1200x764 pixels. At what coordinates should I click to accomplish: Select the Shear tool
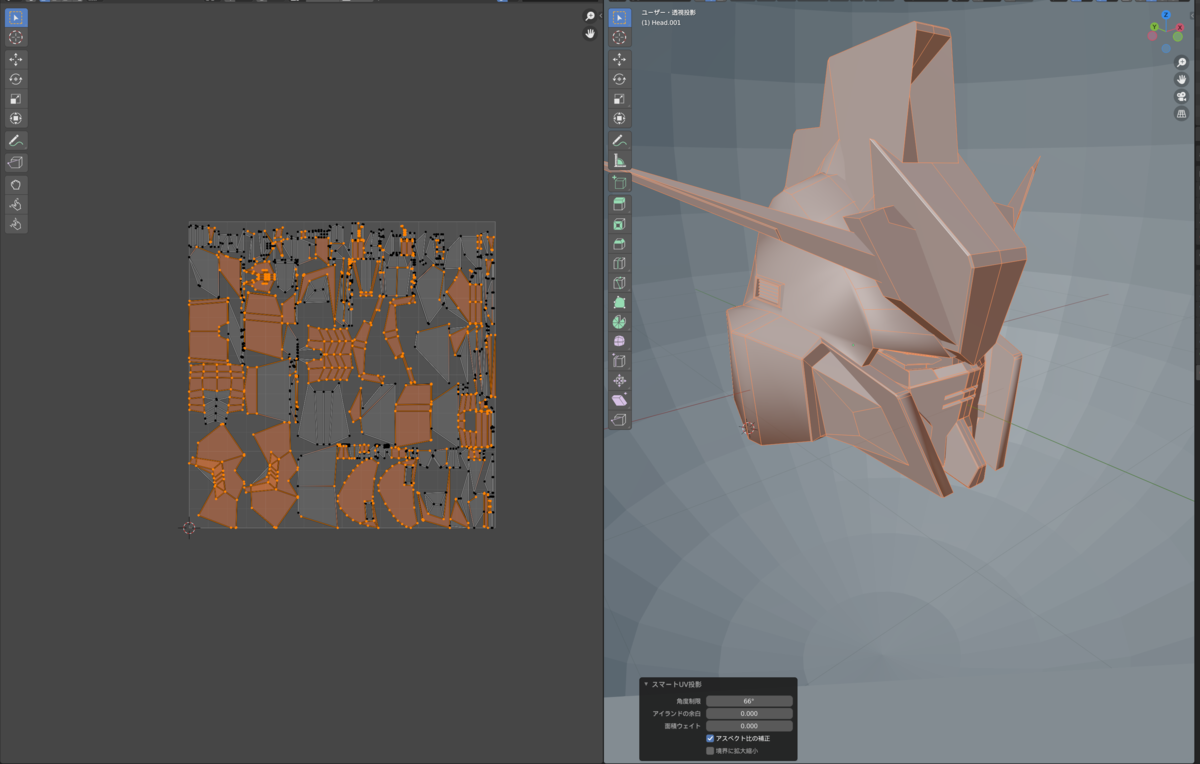620,400
